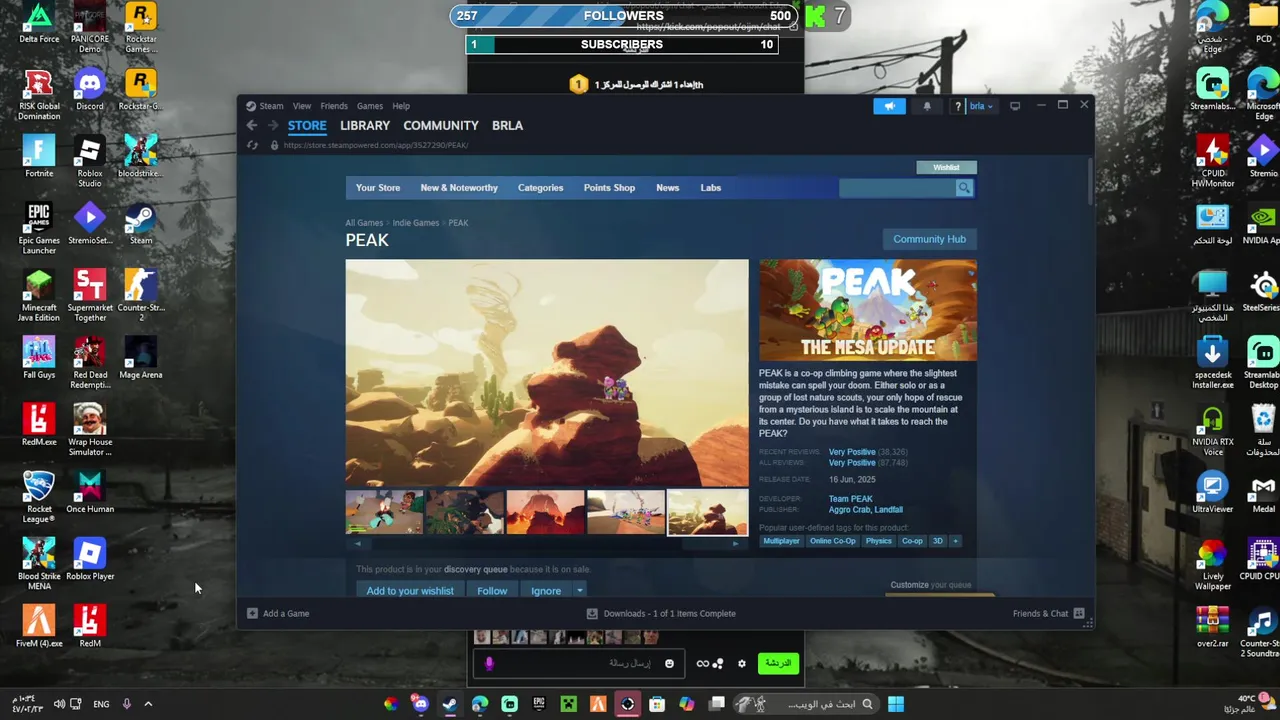Click the Windows Start button
This screenshot has height=720, width=1280.
tap(896, 704)
